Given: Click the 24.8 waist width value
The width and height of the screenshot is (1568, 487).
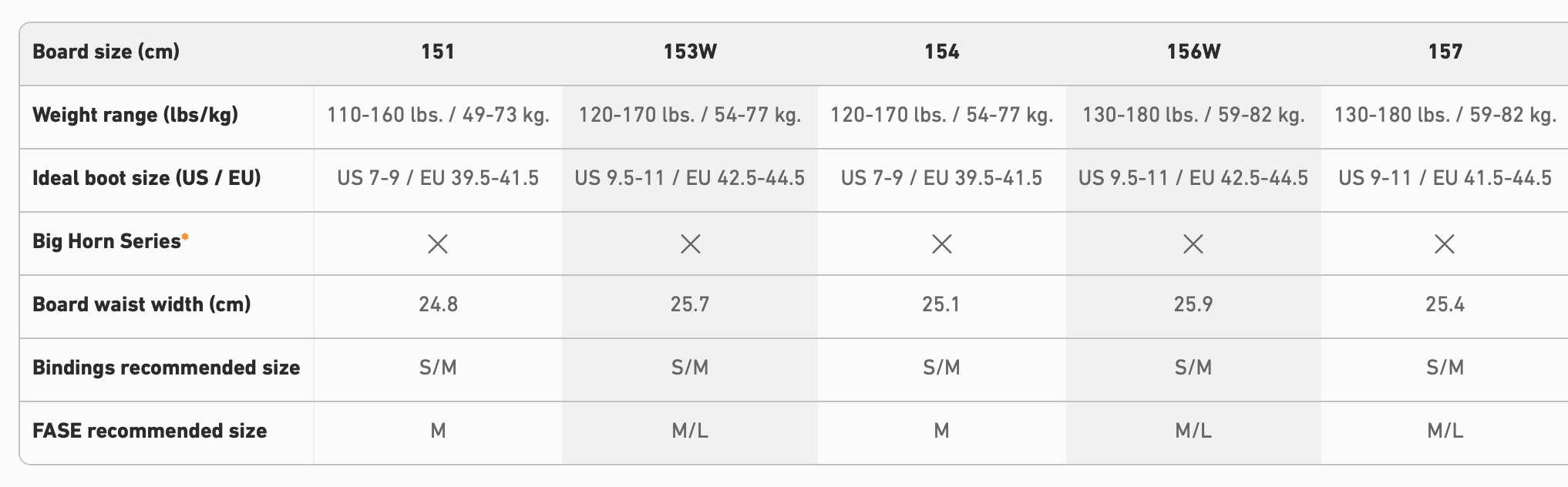Looking at the screenshot, I should pyautogui.click(x=438, y=304).
